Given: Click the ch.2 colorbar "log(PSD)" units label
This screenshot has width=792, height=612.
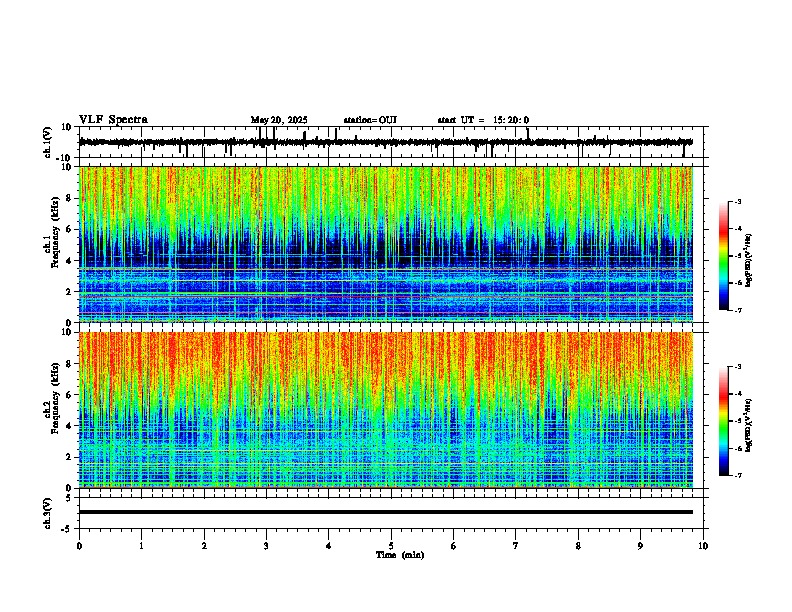Looking at the screenshot, I should point(748,425).
